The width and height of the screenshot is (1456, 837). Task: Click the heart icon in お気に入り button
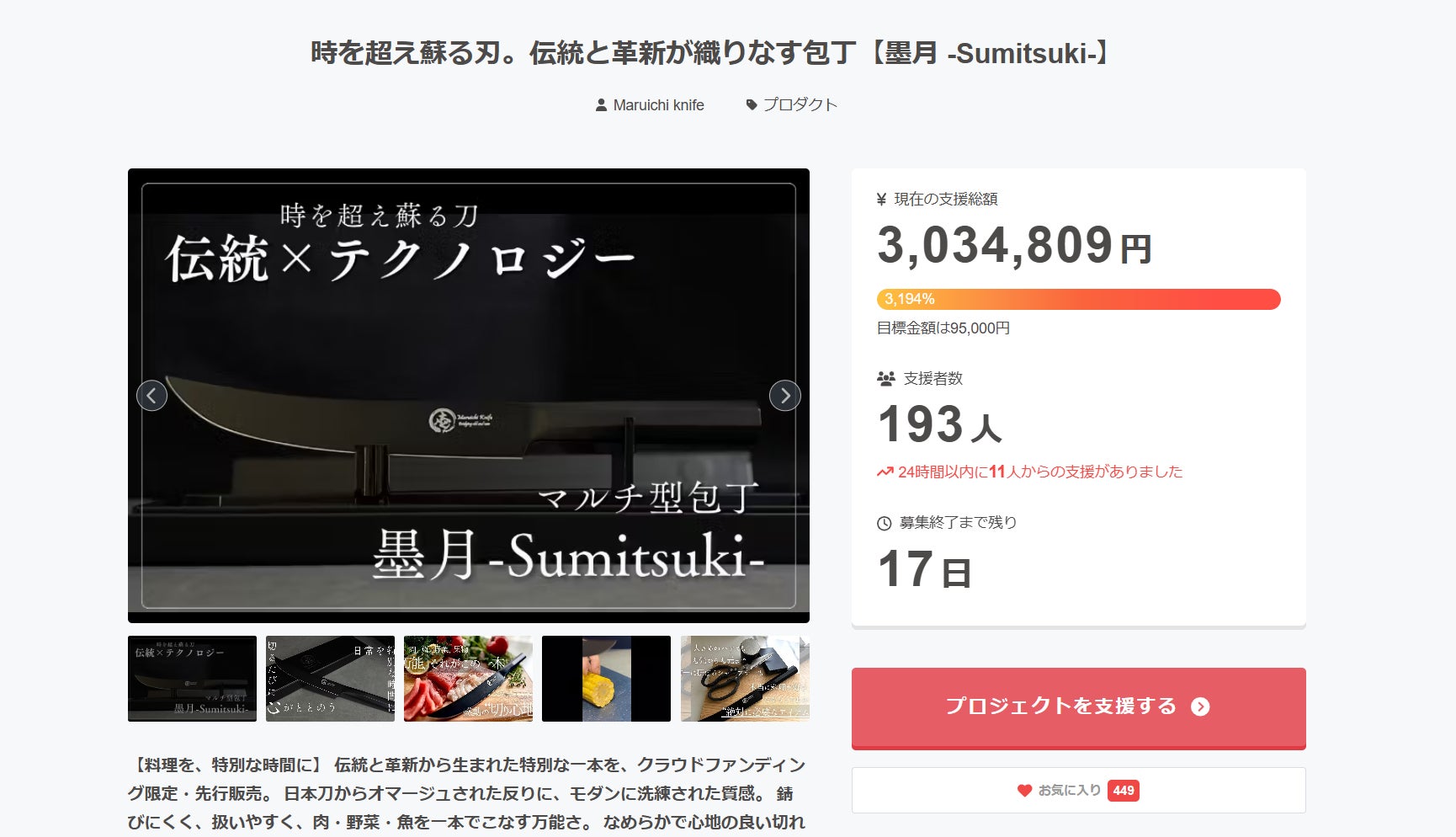point(1024,791)
